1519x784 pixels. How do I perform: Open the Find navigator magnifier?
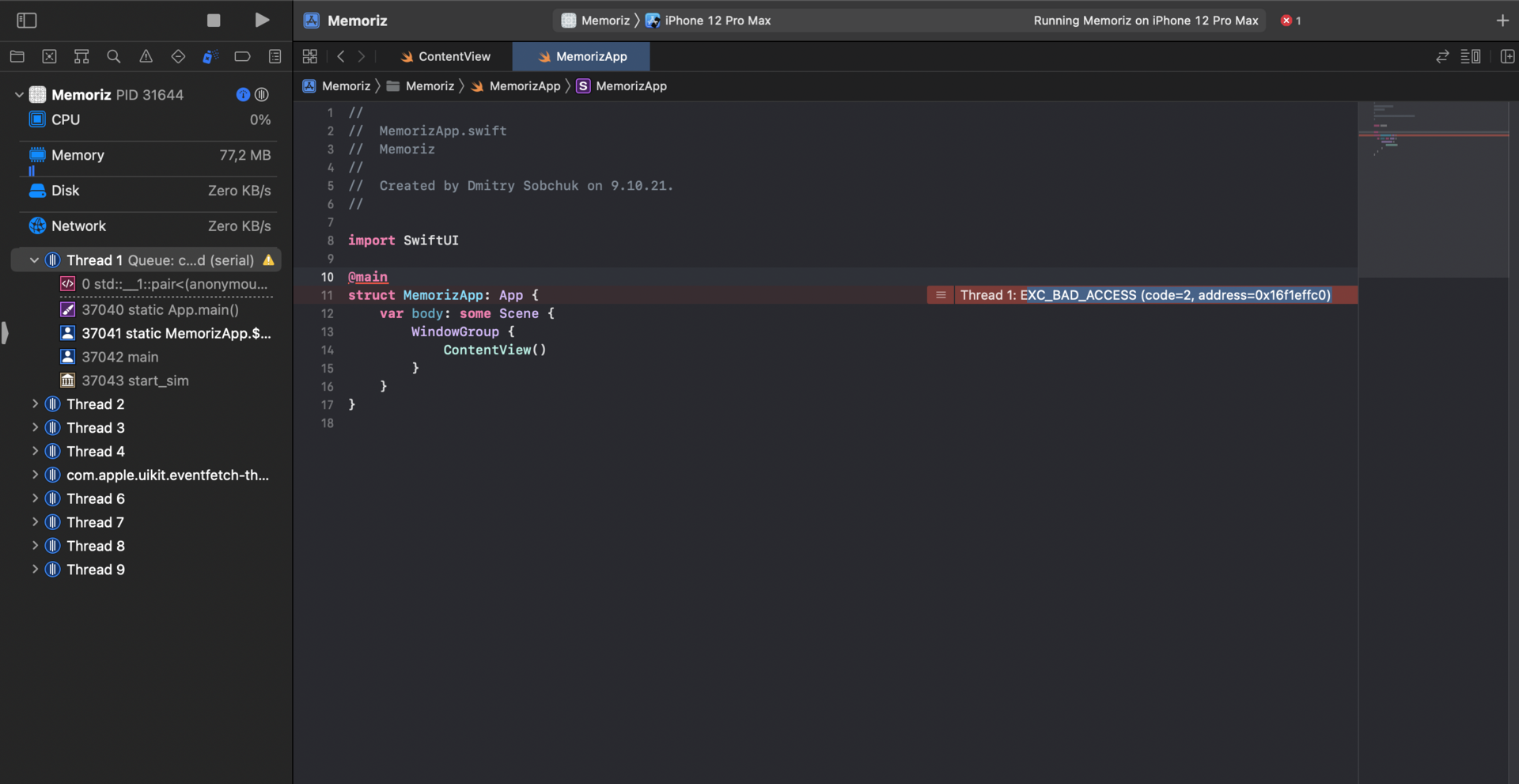tap(114, 56)
